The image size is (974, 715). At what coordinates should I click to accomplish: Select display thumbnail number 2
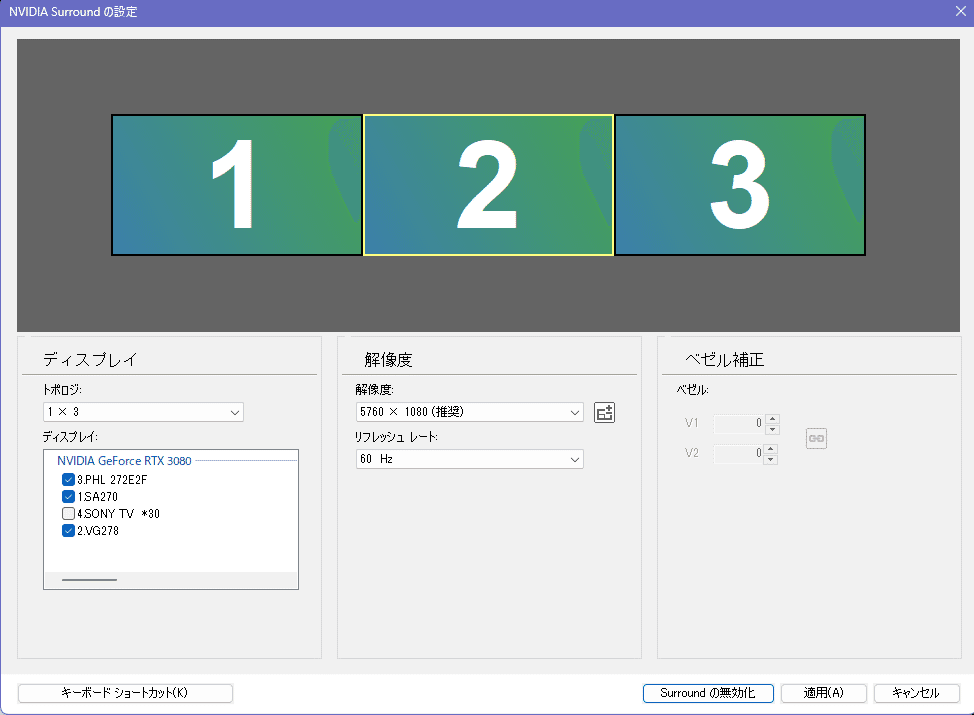coord(488,184)
